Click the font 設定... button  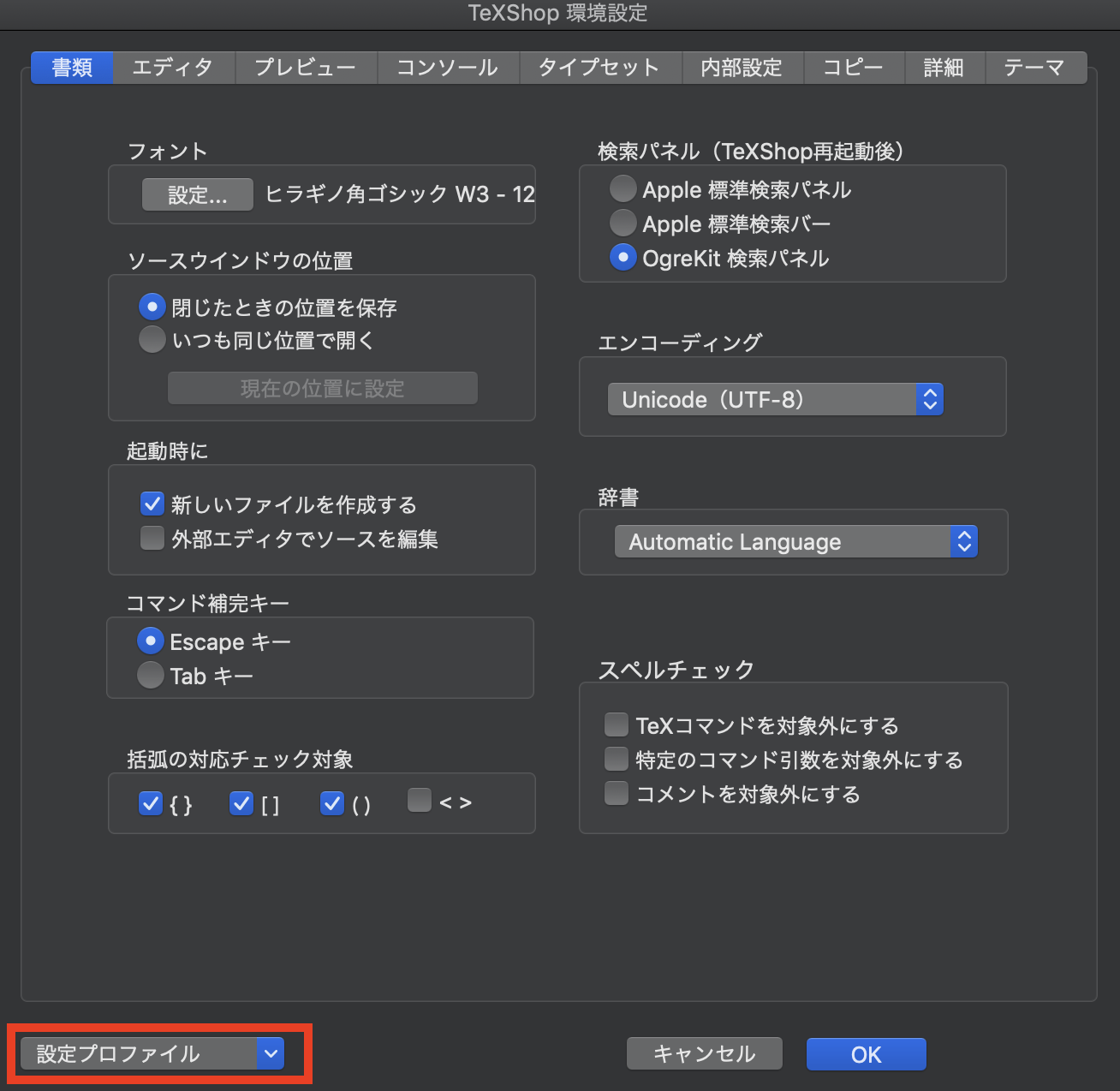(198, 194)
